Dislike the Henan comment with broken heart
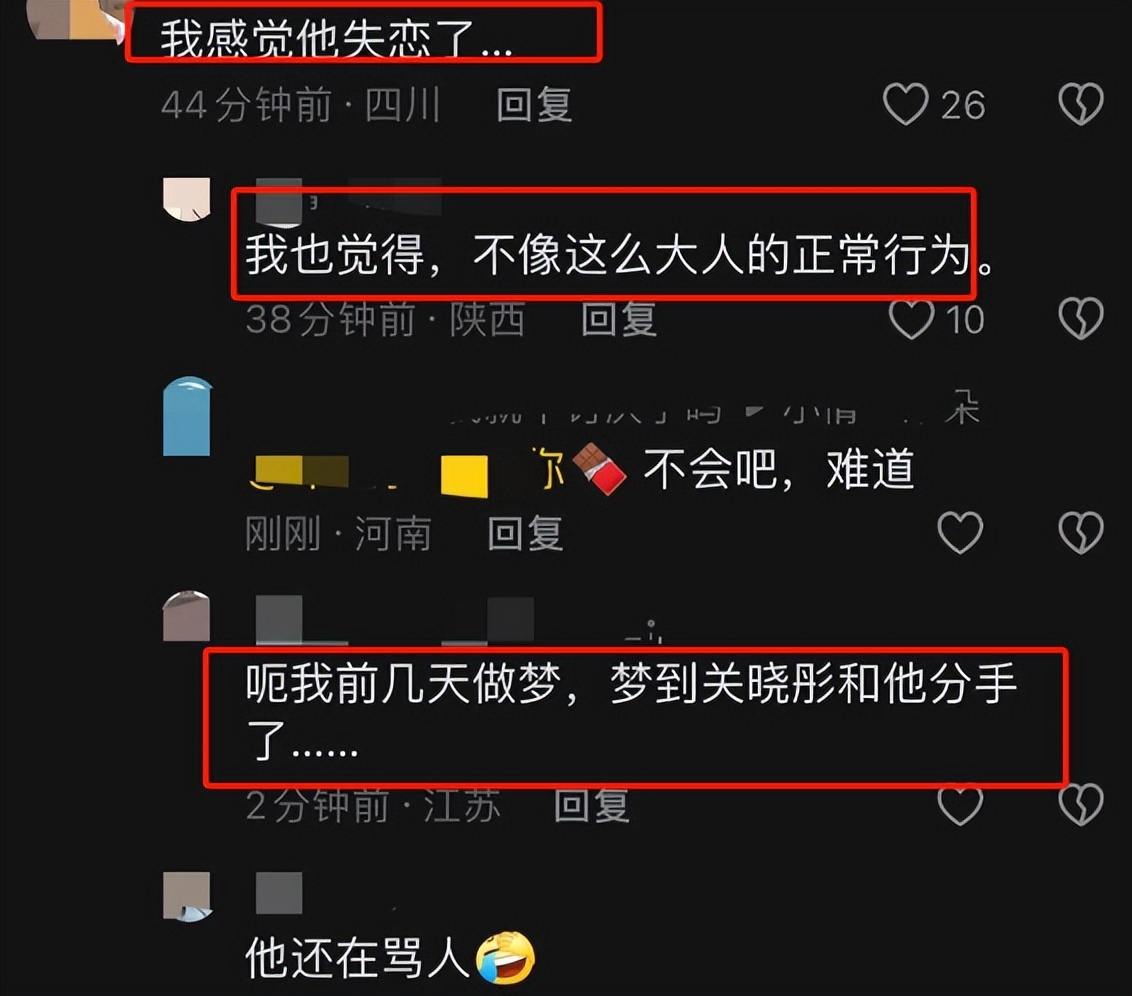Viewport: 1132px width, 996px height. [x=1081, y=533]
